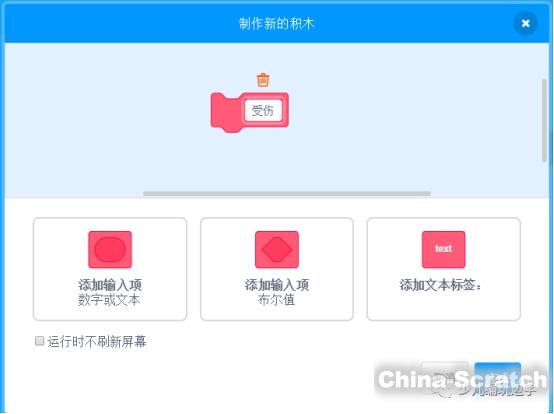The image size is (554, 414).
Task: Click the 添加输入项 布尔值 caption
Action: click(x=277, y=292)
